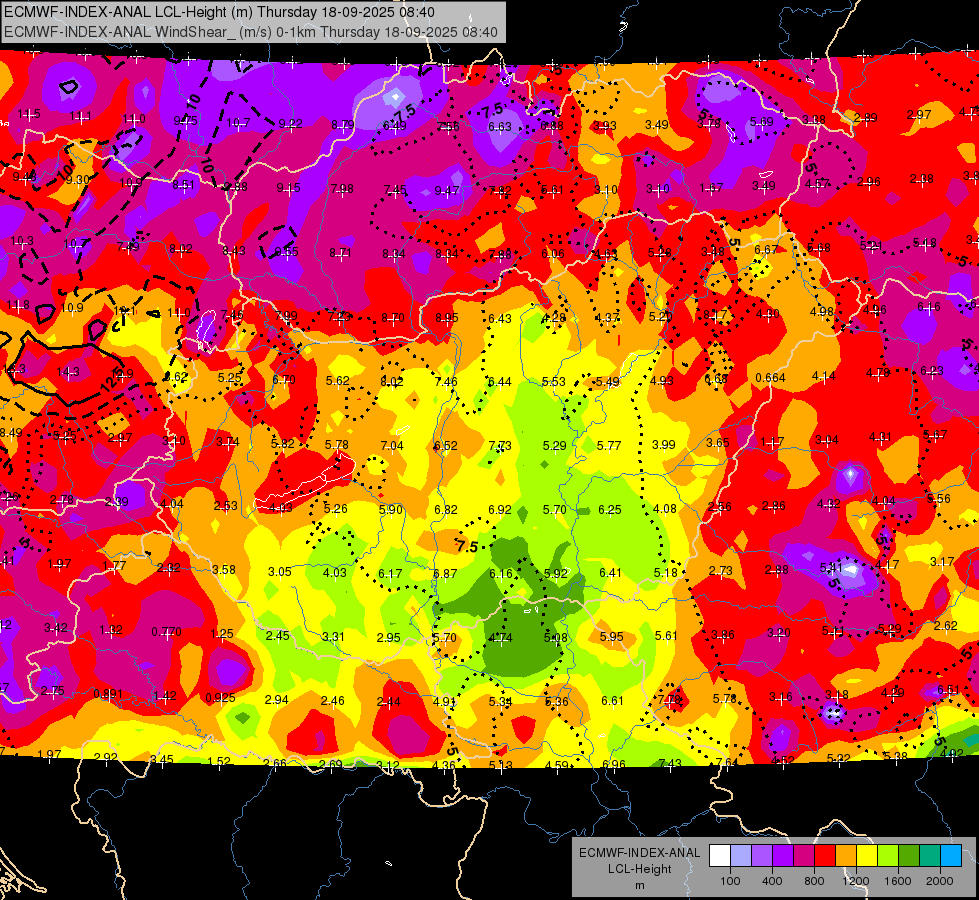The image size is (979, 900).
Task: Click the grid value 7.73
Action: [x=500, y=445]
